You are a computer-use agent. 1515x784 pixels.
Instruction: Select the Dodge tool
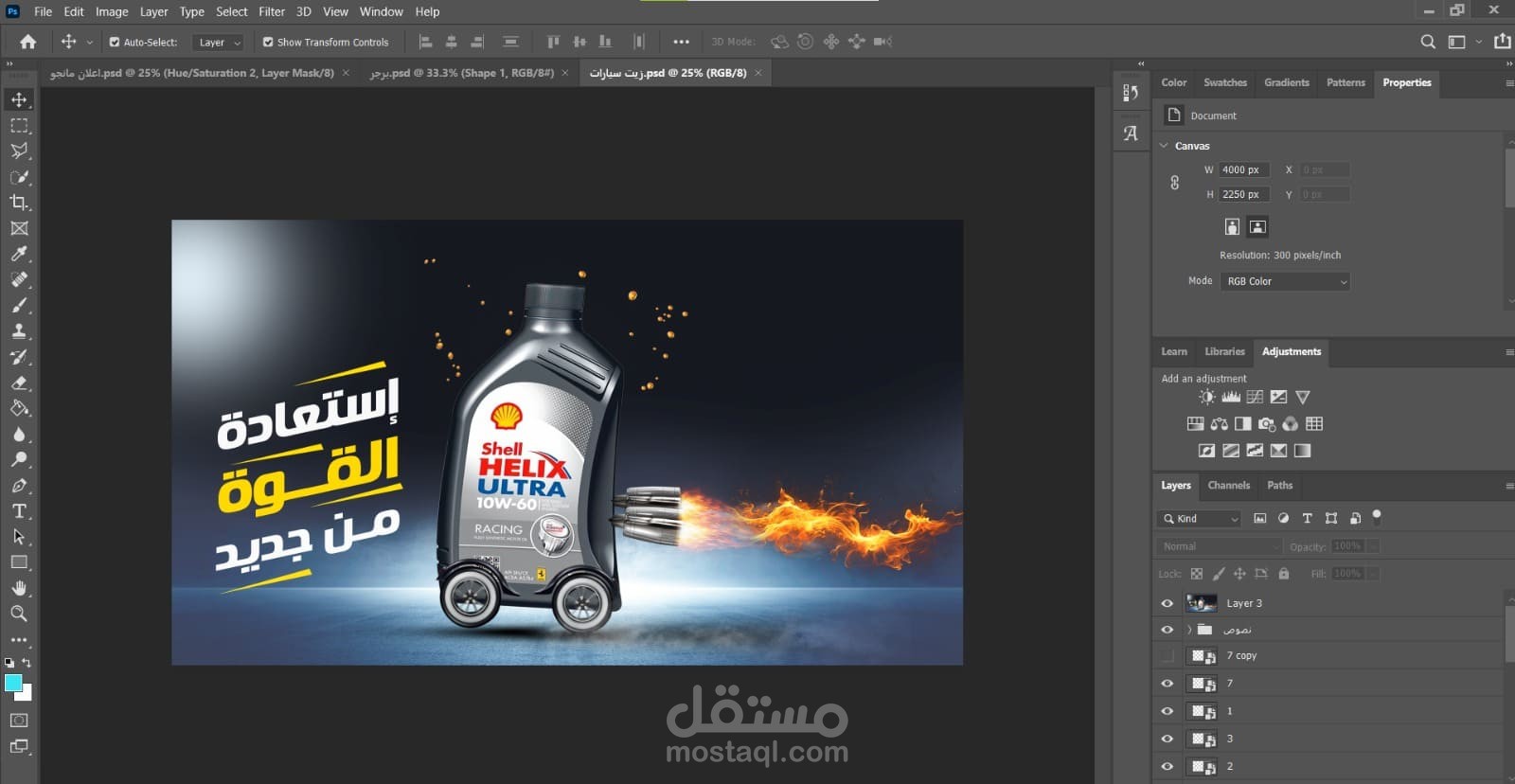click(x=19, y=459)
